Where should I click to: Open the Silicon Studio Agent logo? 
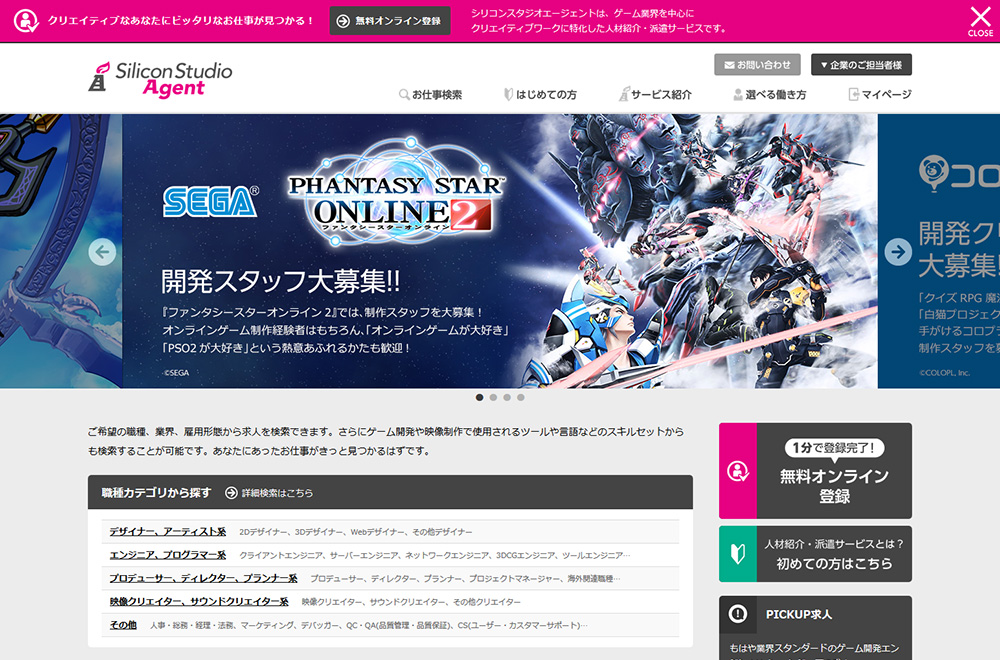[161, 80]
